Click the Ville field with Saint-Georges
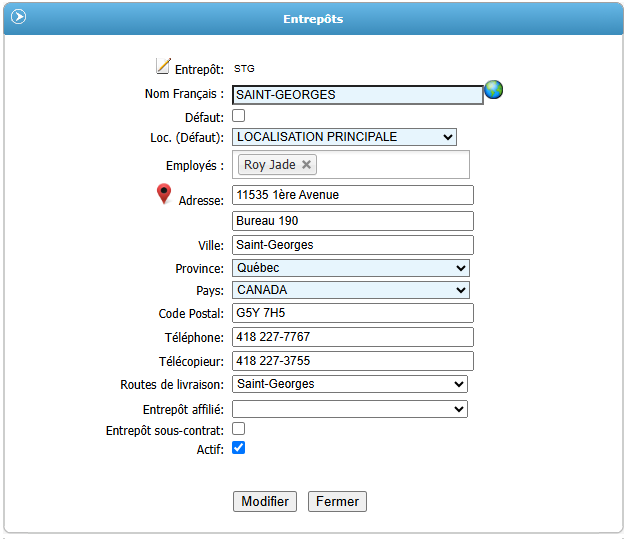Viewport: 627px width, 539px height. coord(353,245)
